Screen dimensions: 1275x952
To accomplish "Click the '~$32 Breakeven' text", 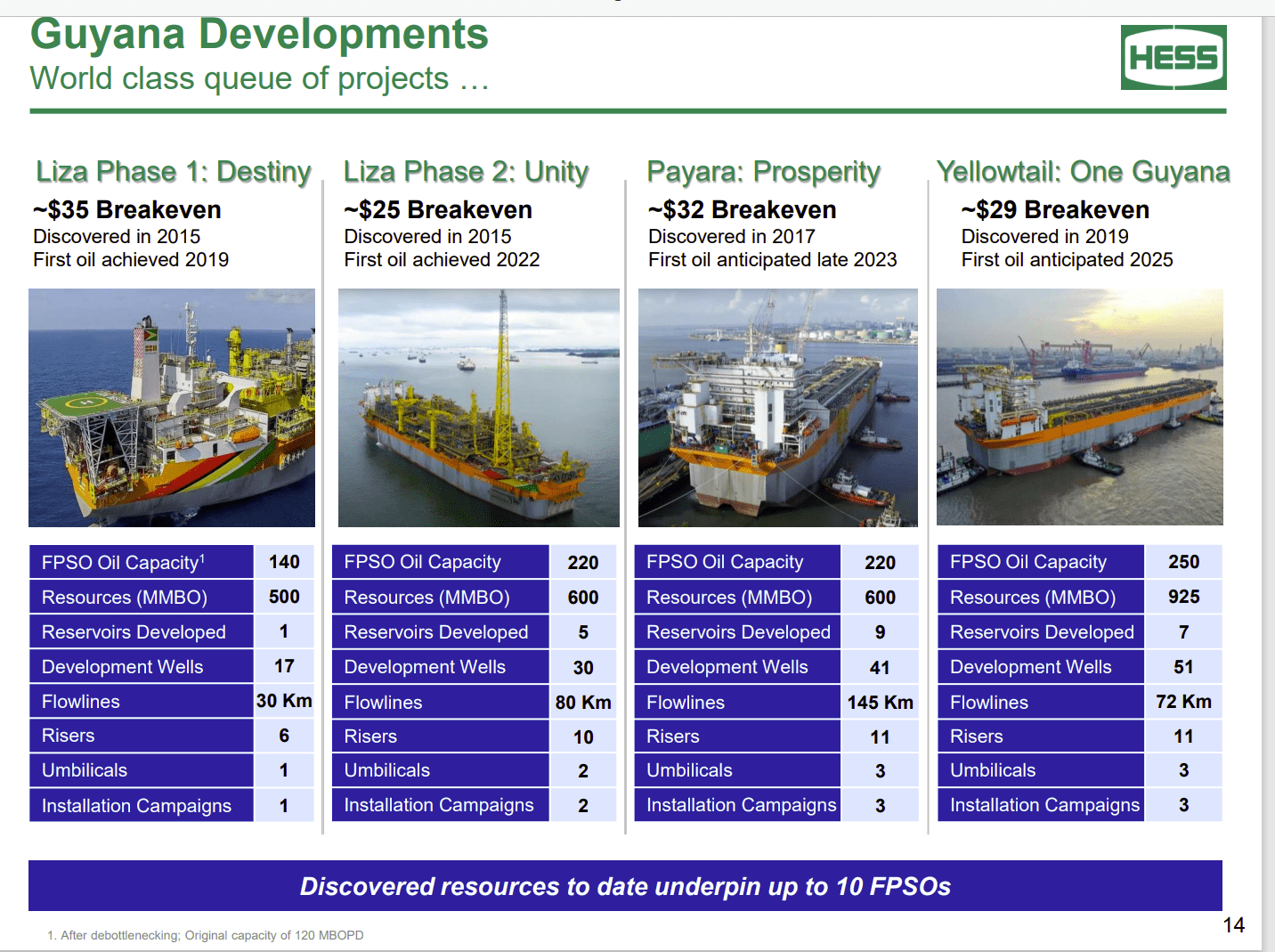I will [743, 210].
